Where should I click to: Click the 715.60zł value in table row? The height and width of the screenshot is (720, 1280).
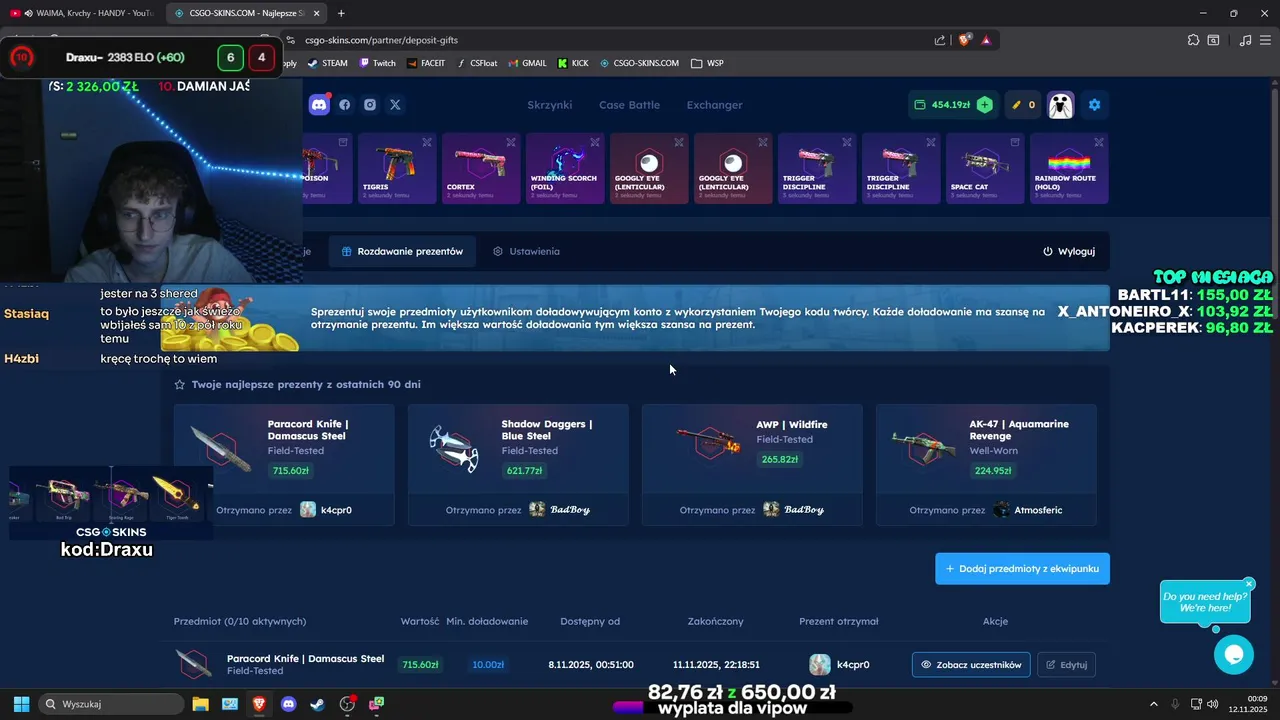pos(420,664)
